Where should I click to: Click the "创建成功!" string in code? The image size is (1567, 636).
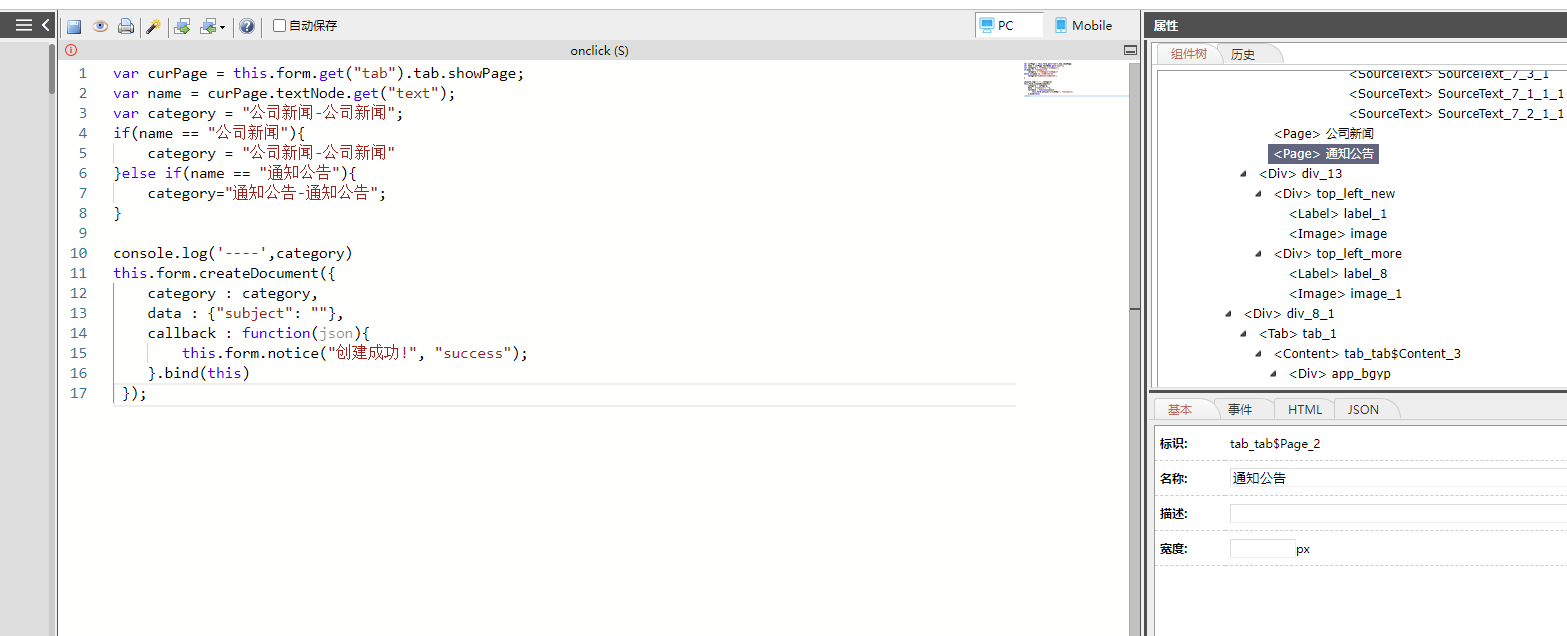375,353
